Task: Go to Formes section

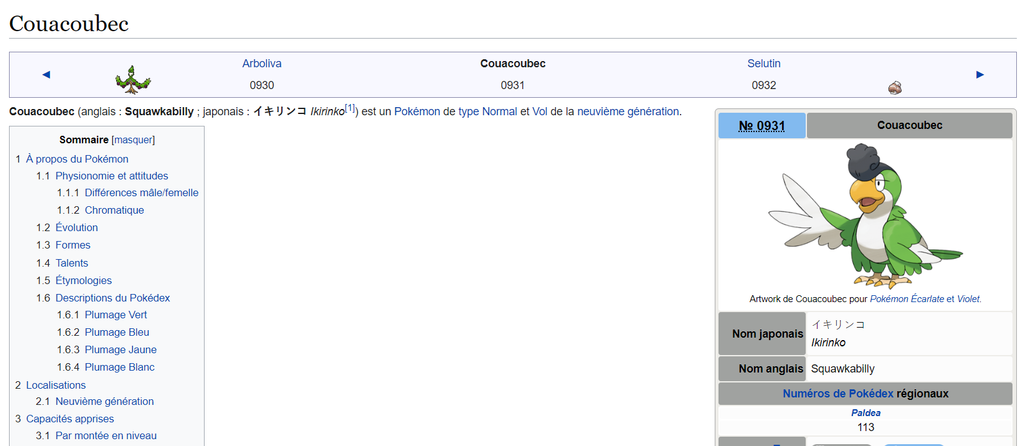Action: pos(73,245)
